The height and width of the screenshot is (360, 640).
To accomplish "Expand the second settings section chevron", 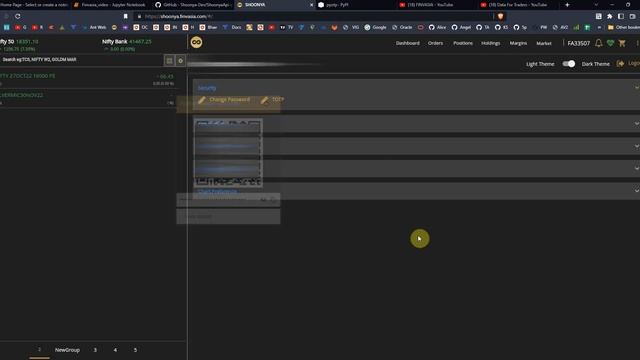I will (x=636, y=124).
